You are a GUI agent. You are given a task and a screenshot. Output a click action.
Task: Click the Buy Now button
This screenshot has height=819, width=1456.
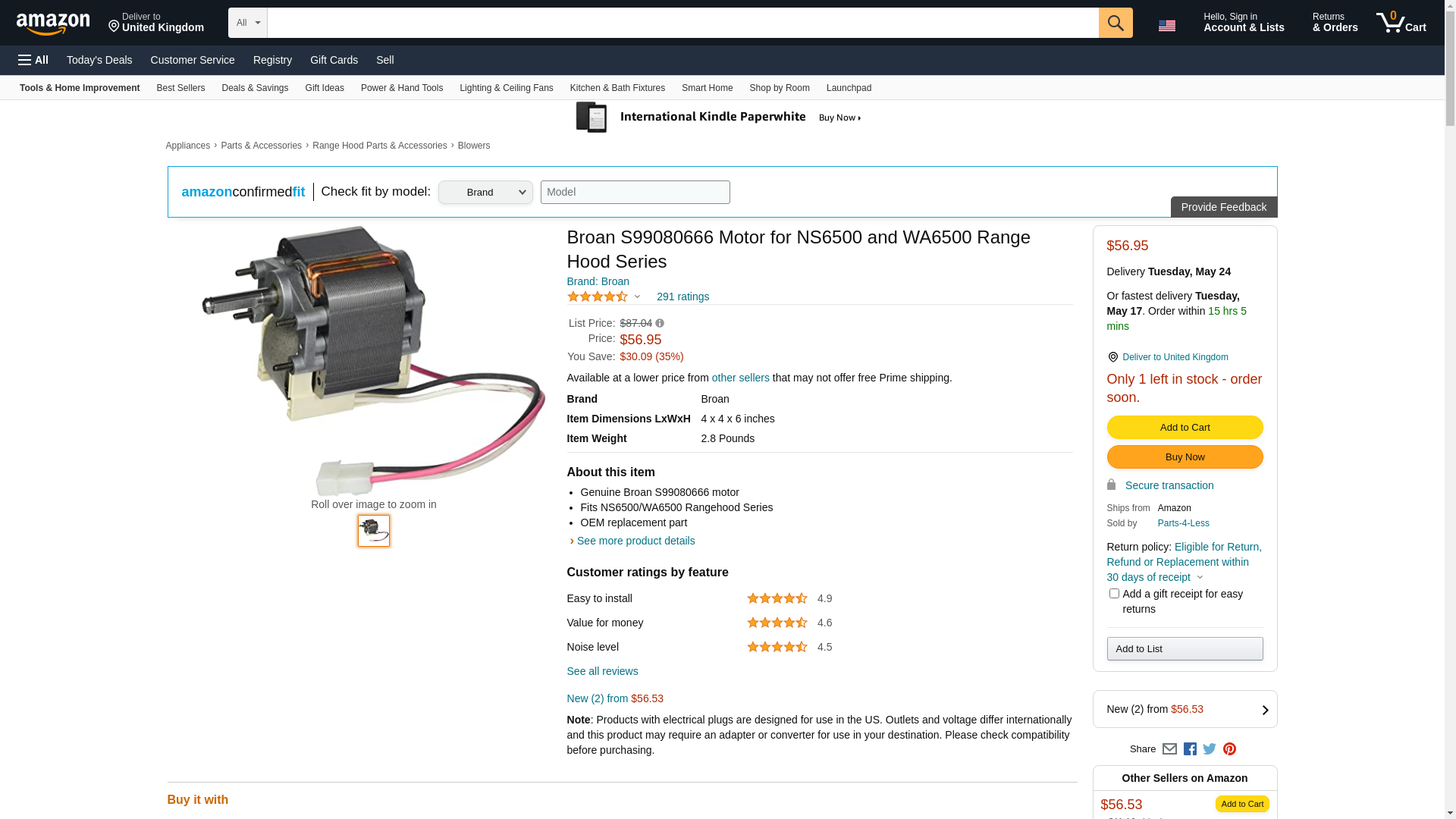point(1185,457)
